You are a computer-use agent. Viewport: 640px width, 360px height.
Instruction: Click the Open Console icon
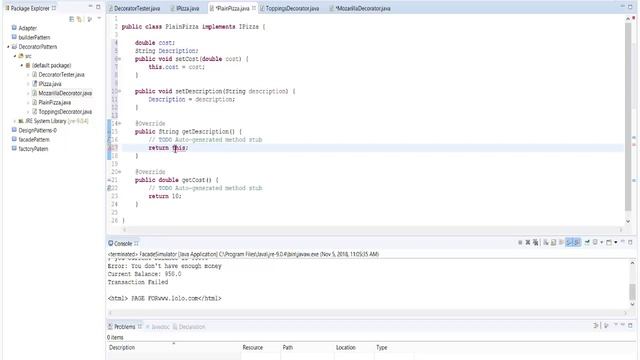pyautogui.click(x=609, y=242)
